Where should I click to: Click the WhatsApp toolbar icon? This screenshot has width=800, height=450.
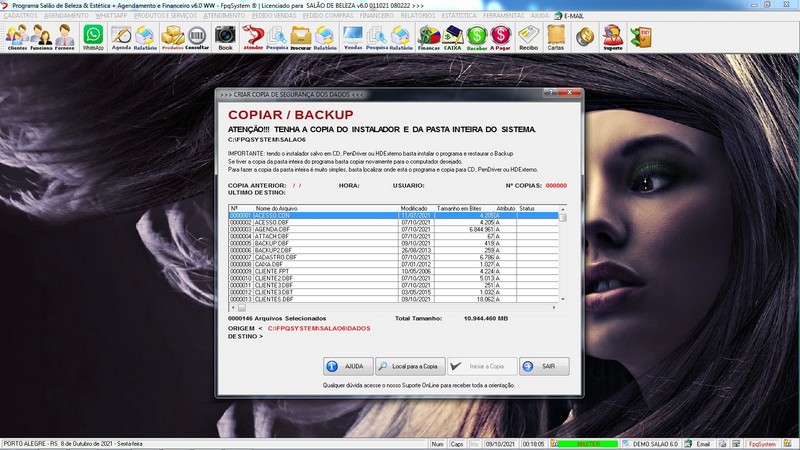(93, 37)
